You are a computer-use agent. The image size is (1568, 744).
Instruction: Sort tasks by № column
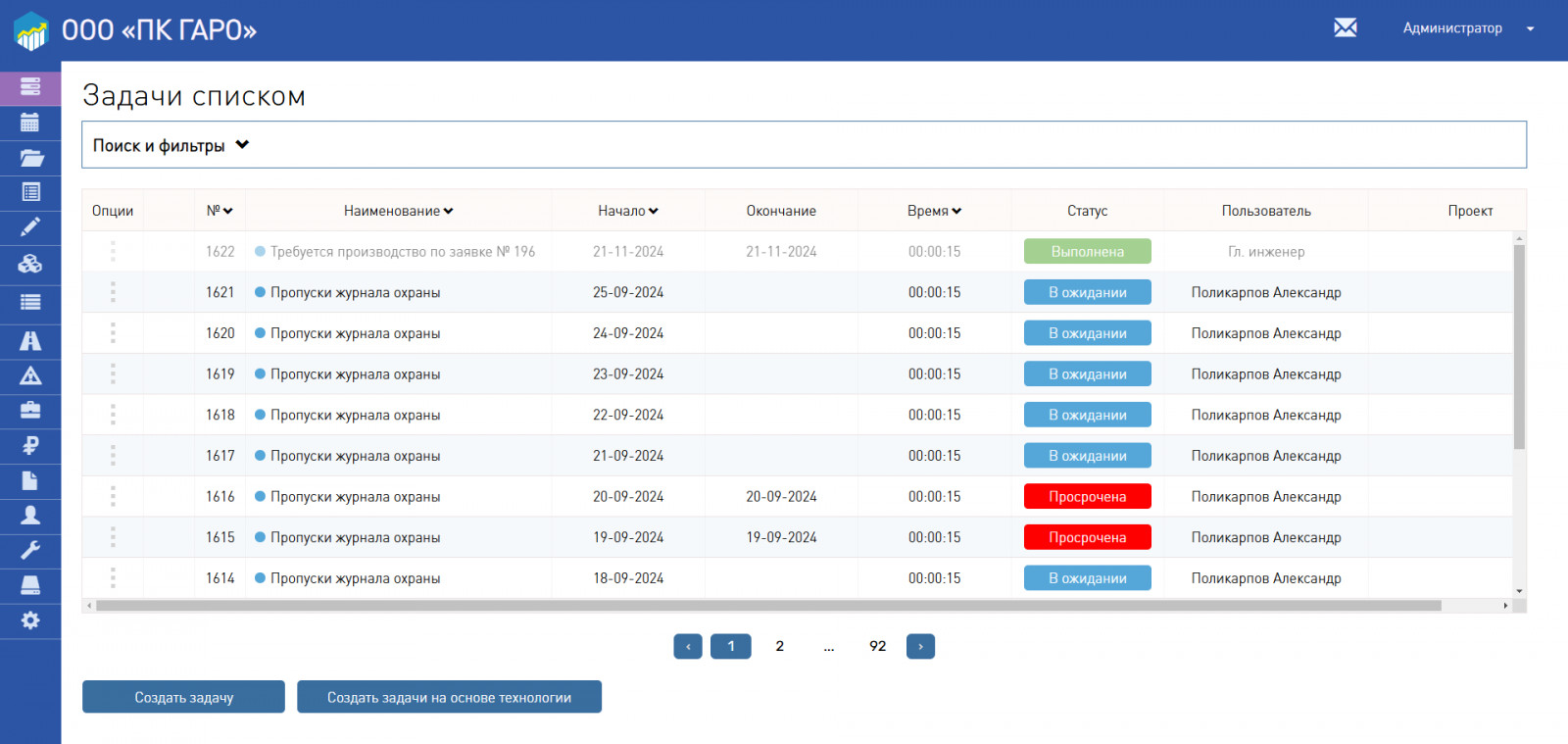[x=220, y=211]
